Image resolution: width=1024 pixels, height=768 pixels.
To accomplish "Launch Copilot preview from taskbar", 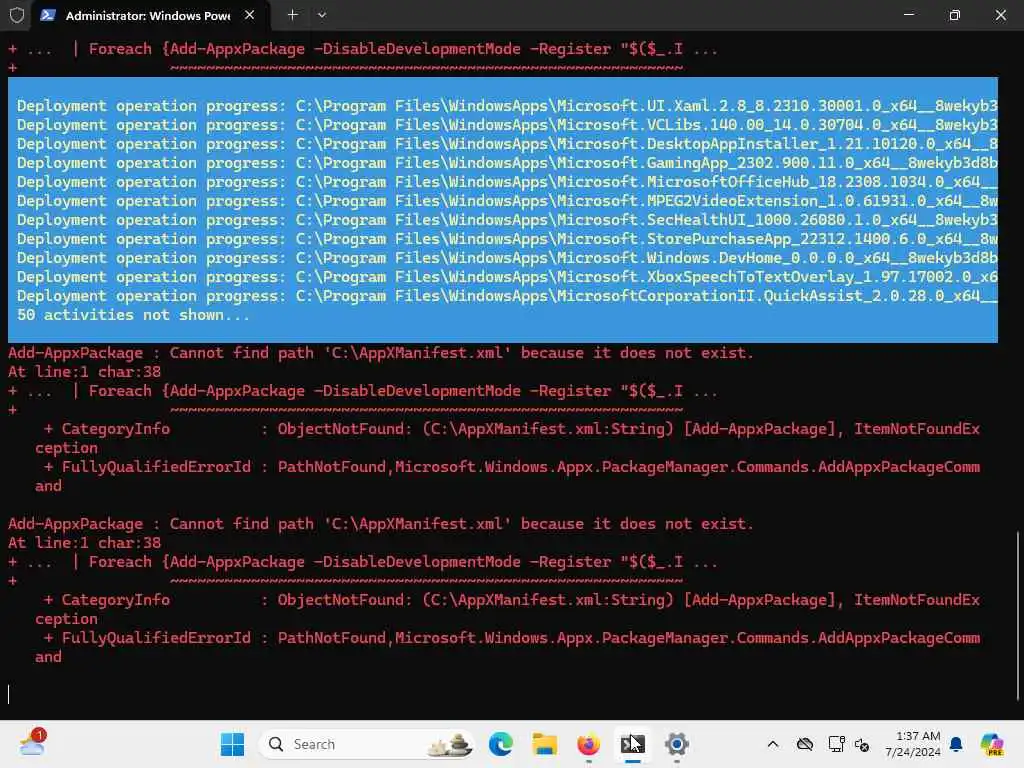I will pyautogui.click(x=992, y=744).
